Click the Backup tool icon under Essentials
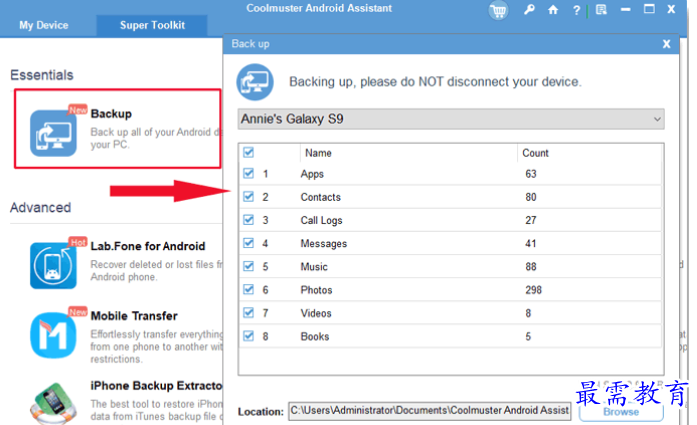Screen dimensions: 697x425 pos(53,133)
